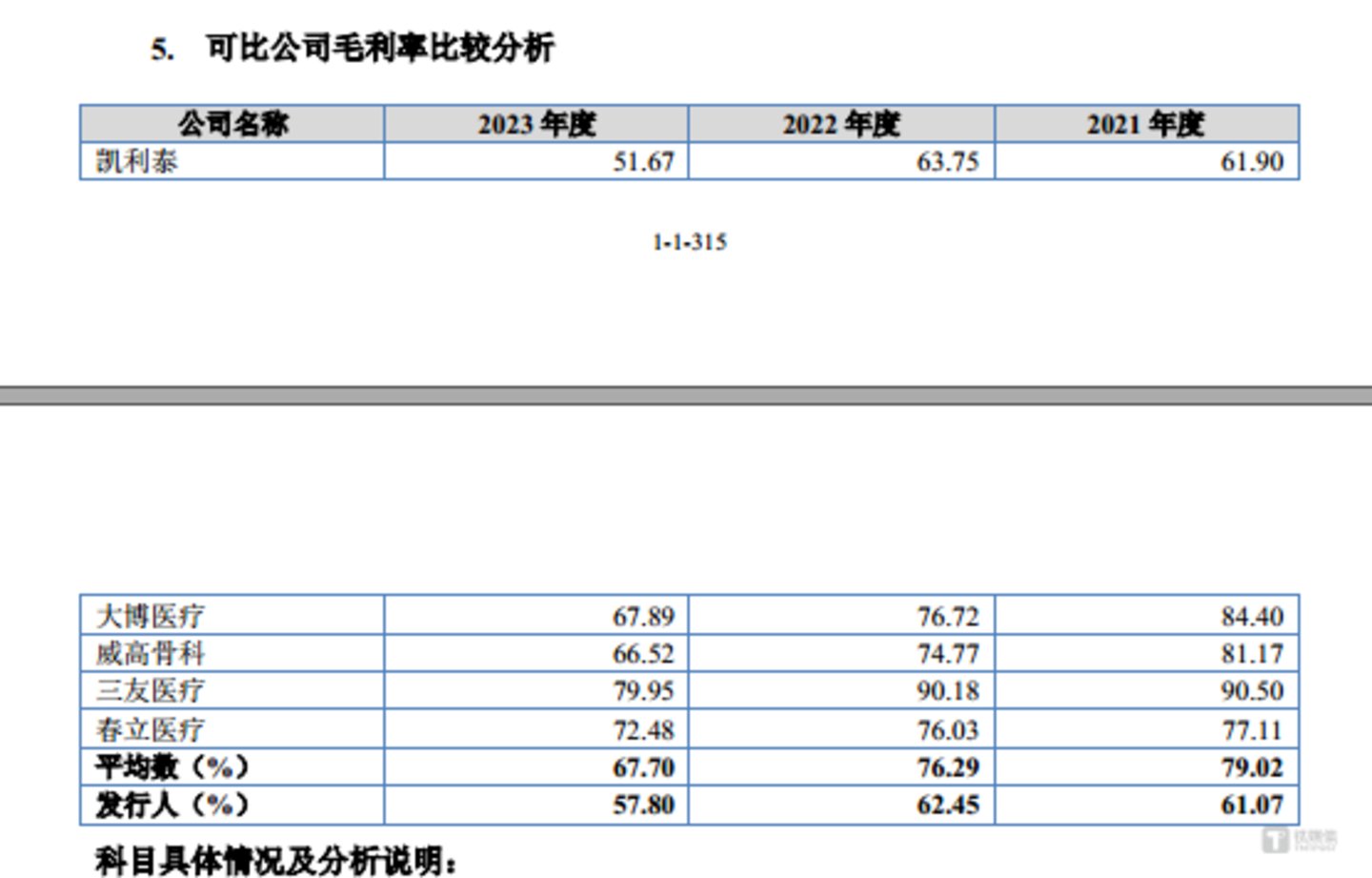This screenshot has height=878, width=1372.
Task: Select the 威高骨科 row label
Action: click(x=151, y=653)
